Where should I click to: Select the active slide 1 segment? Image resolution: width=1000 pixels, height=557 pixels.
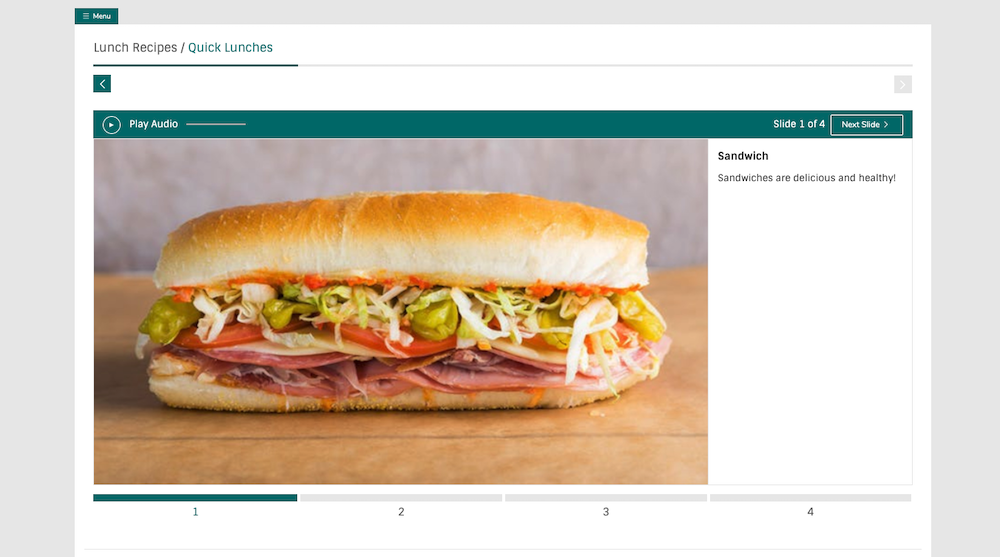pyautogui.click(x=195, y=498)
